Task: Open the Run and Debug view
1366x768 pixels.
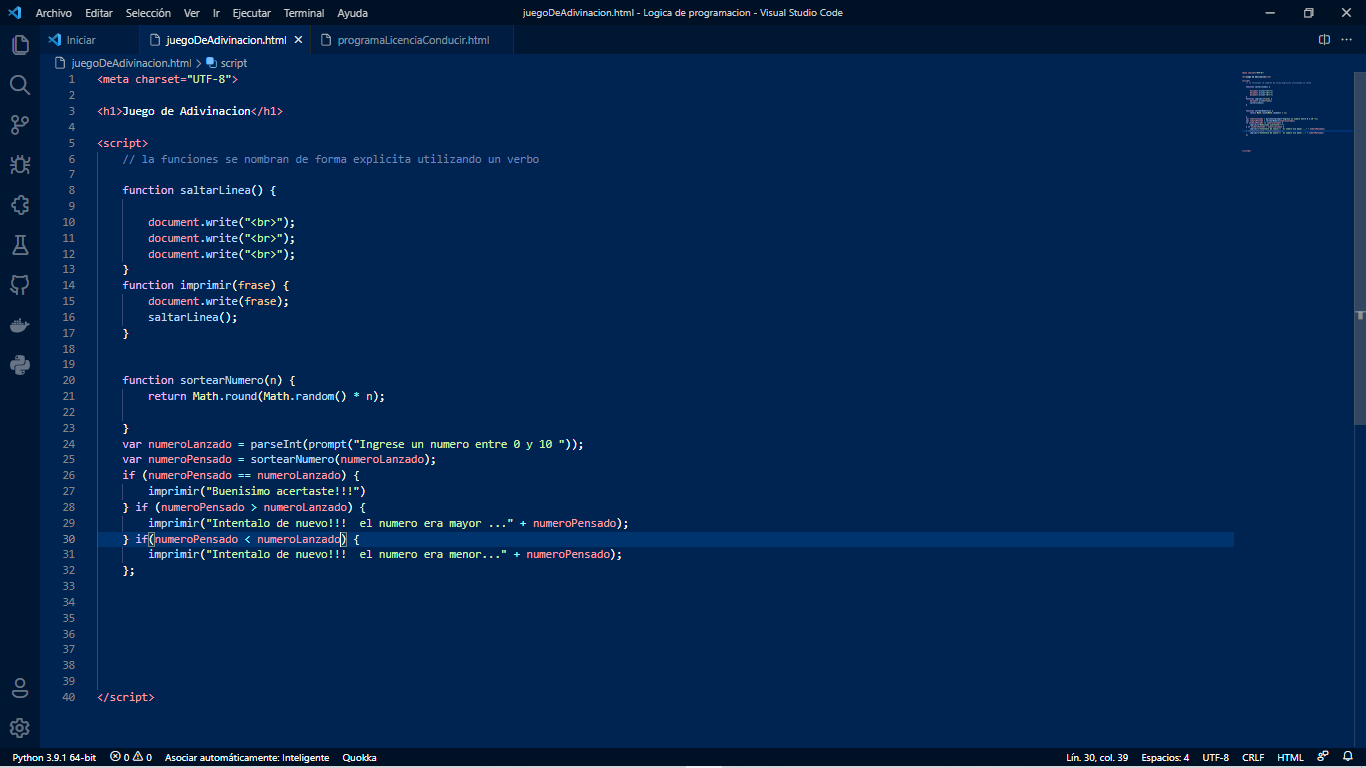Action: tap(20, 164)
